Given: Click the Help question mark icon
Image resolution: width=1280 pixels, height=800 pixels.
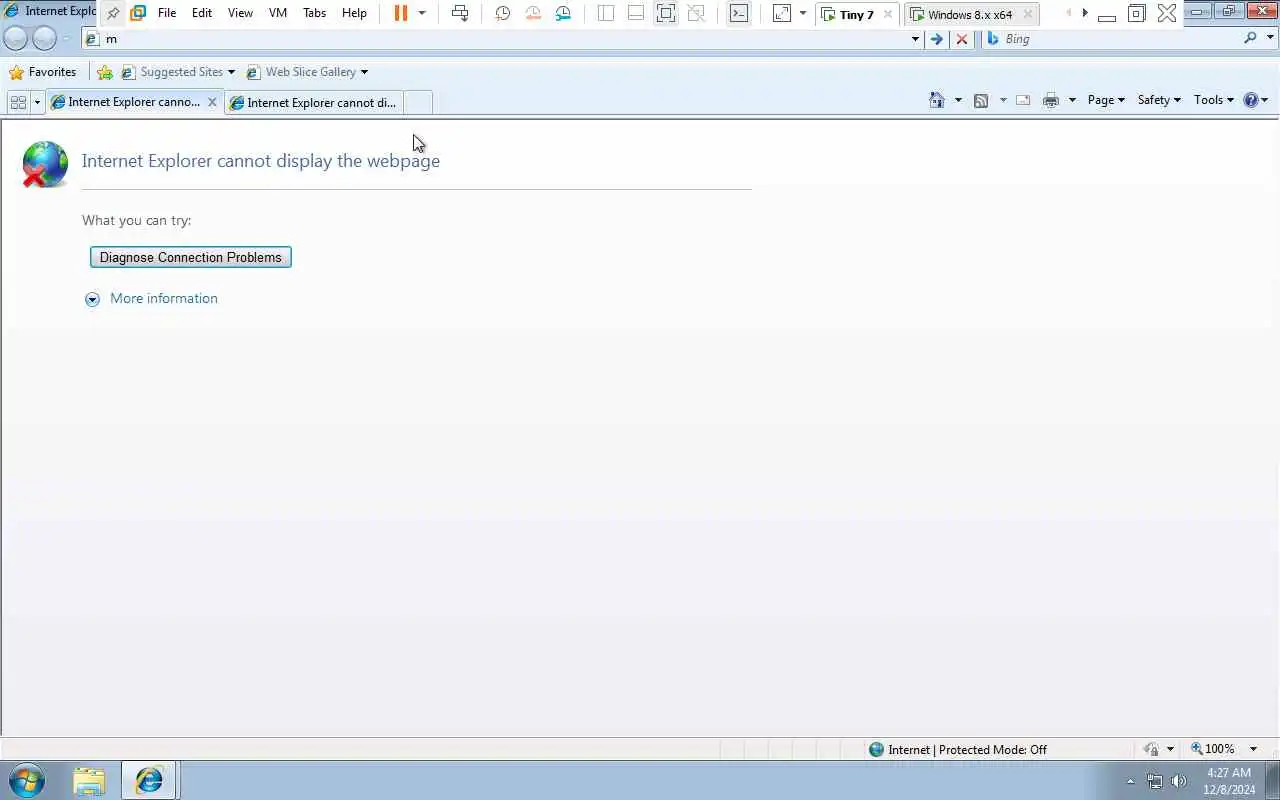Looking at the screenshot, I should pos(1250,100).
